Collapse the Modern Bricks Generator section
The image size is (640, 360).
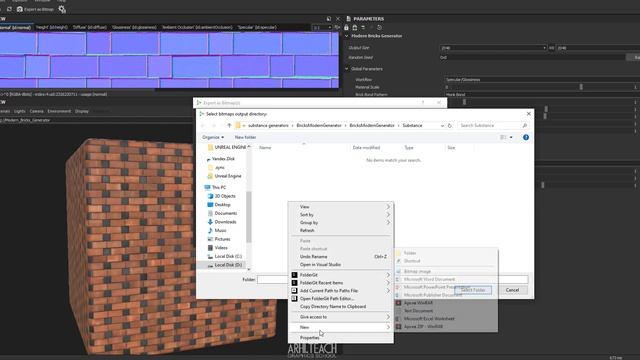pyautogui.click(x=347, y=36)
